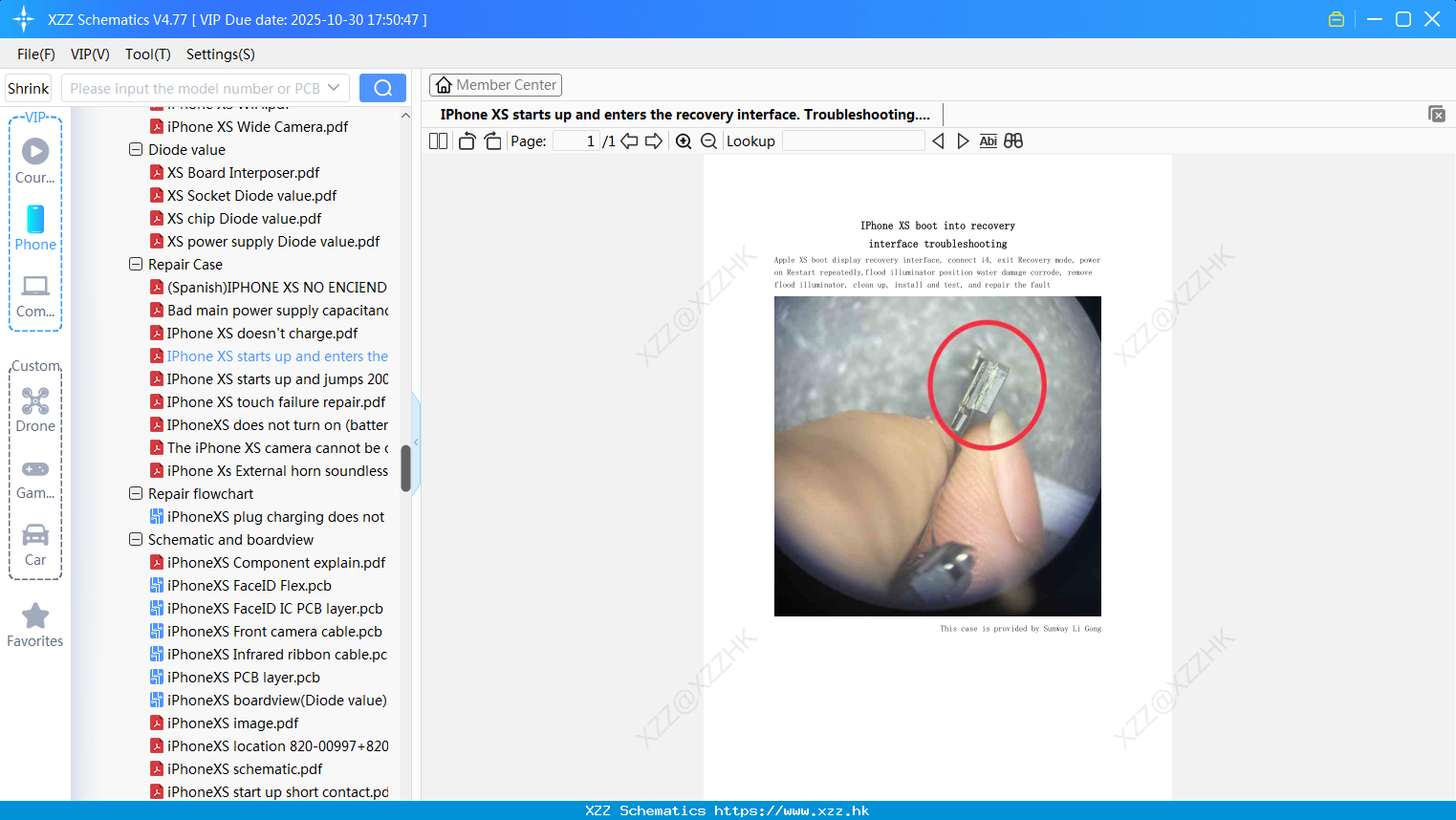The height and width of the screenshot is (820, 1456).
Task: Click the file tree scrollbar thumb
Action: pos(405,468)
